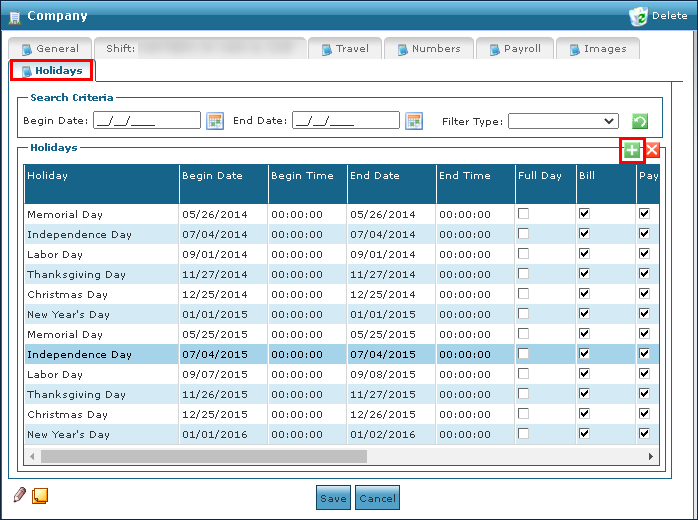Open the Travel tab
This screenshot has height=520, width=698.
point(344,48)
